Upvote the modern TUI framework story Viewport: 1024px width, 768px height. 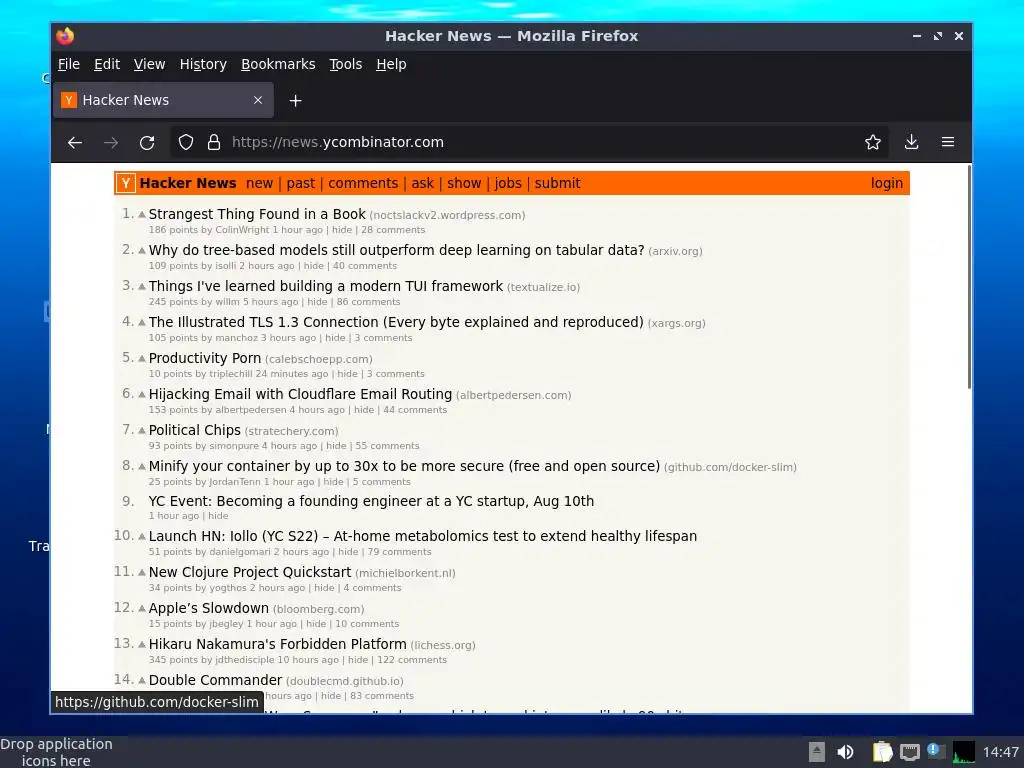click(142, 286)
